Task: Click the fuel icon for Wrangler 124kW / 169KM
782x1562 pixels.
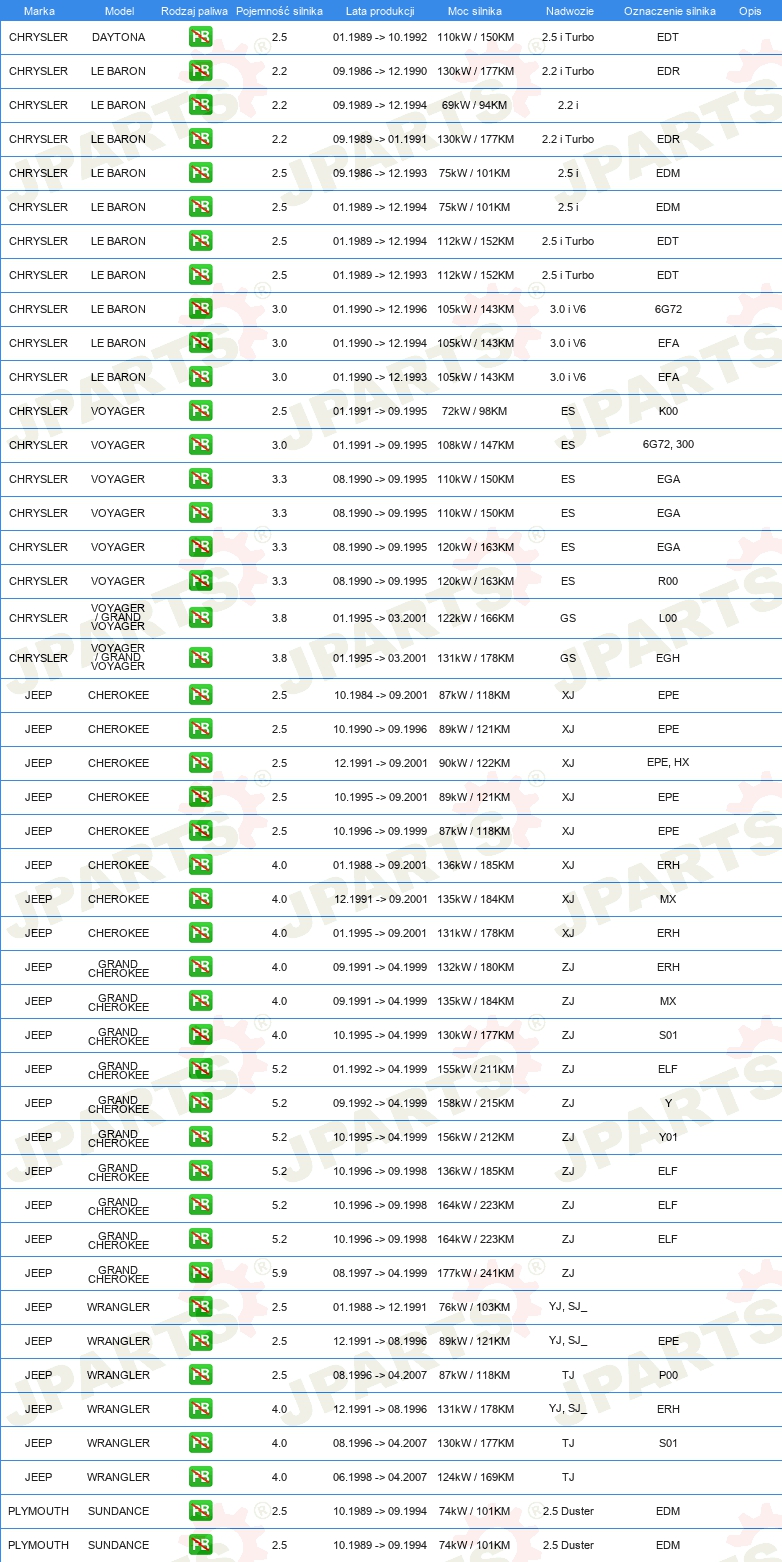Action: 200,1478
